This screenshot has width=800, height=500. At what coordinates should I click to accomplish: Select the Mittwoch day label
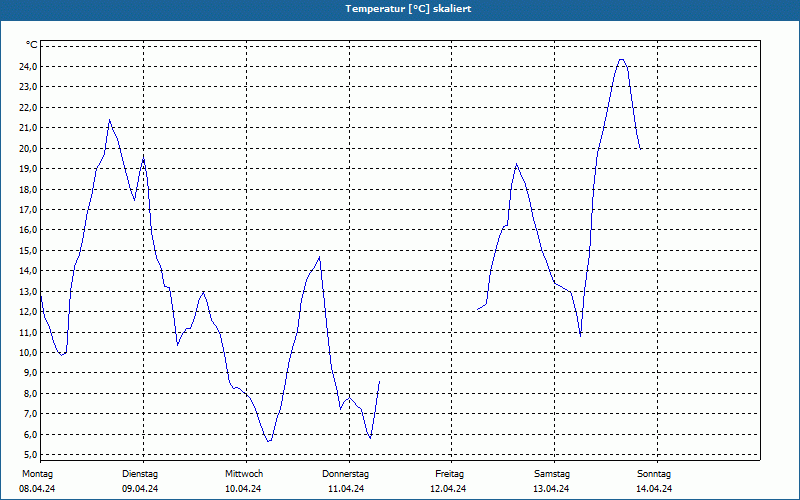(x=244, y=474)
